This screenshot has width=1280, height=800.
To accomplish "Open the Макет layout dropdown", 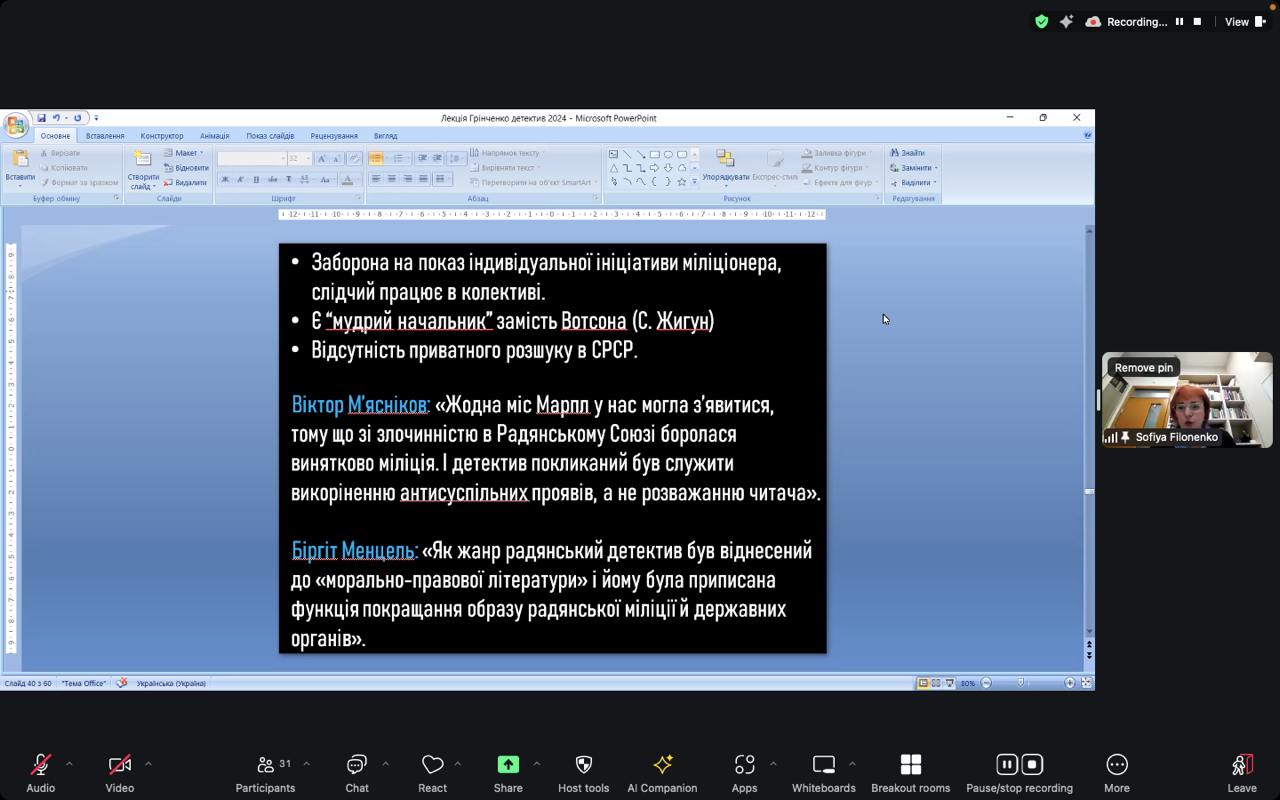I will [186, 153].
